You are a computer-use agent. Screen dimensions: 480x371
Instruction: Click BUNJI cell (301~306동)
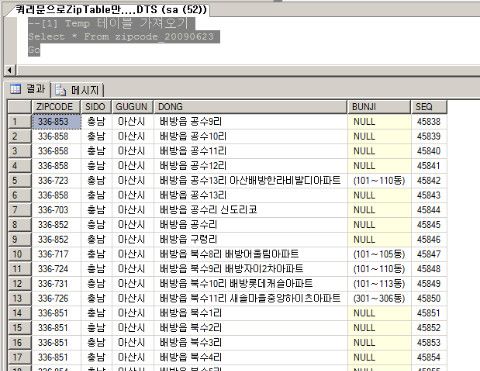379,298
